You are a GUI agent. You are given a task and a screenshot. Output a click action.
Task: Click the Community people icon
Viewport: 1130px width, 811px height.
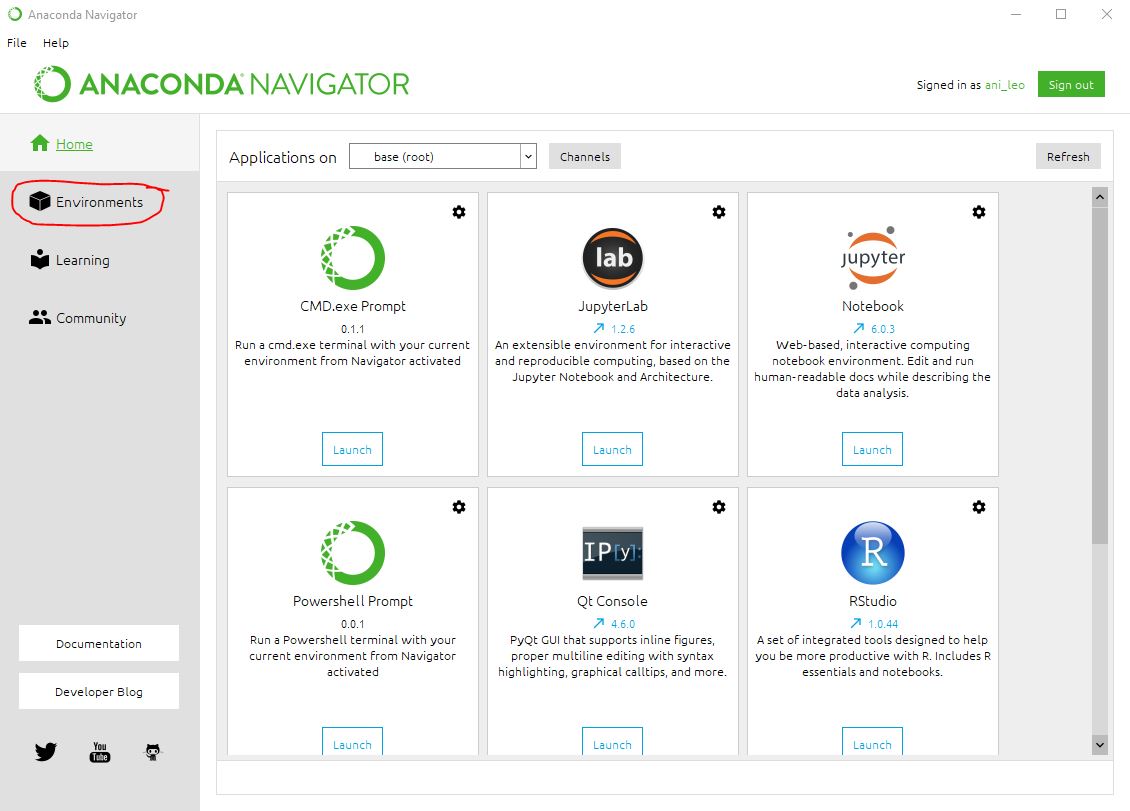40,317
